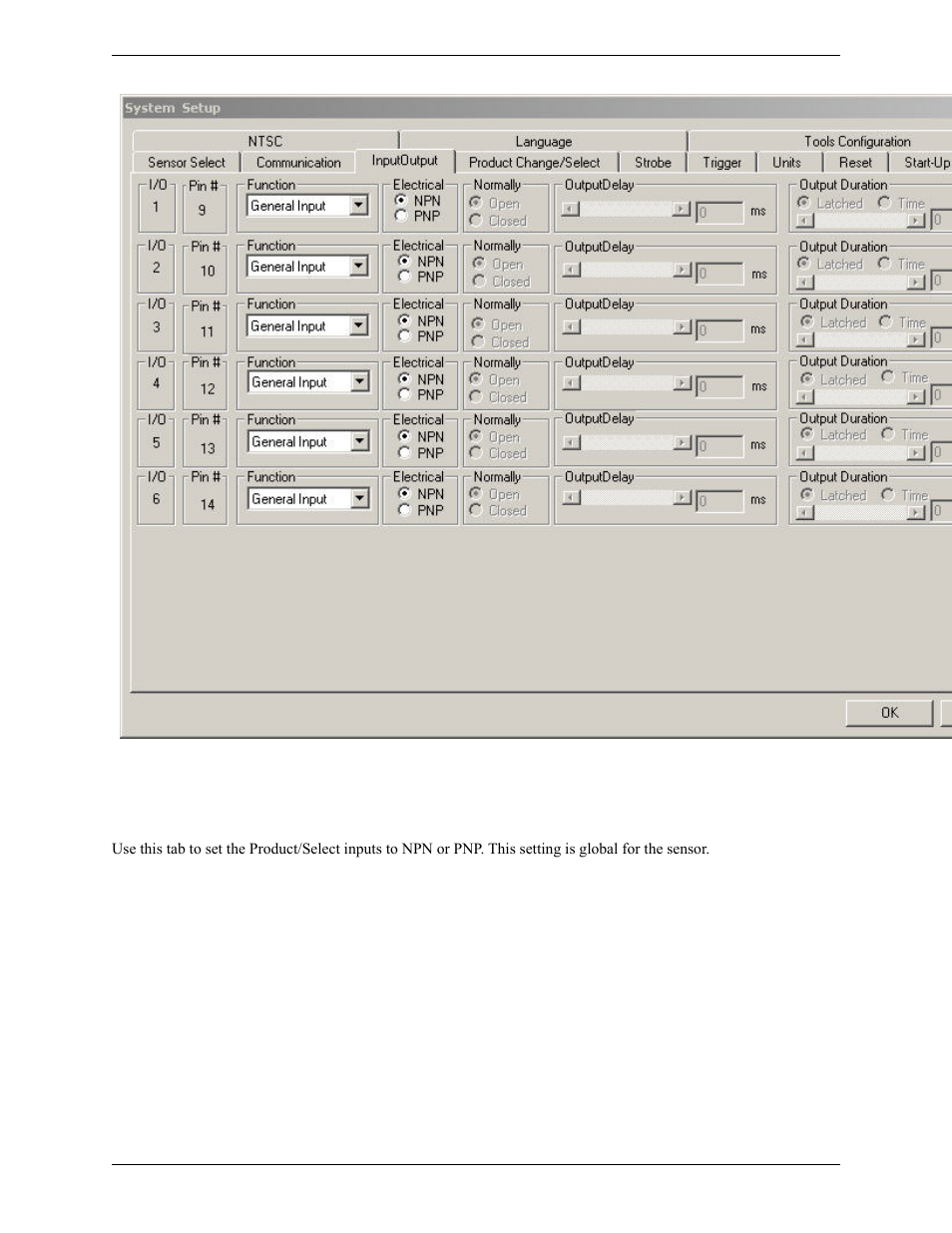Expand Function dropdown for I/O 5
Image resolution: width=952 pixels, height=1233 pixels.
(x=359, y=442)
